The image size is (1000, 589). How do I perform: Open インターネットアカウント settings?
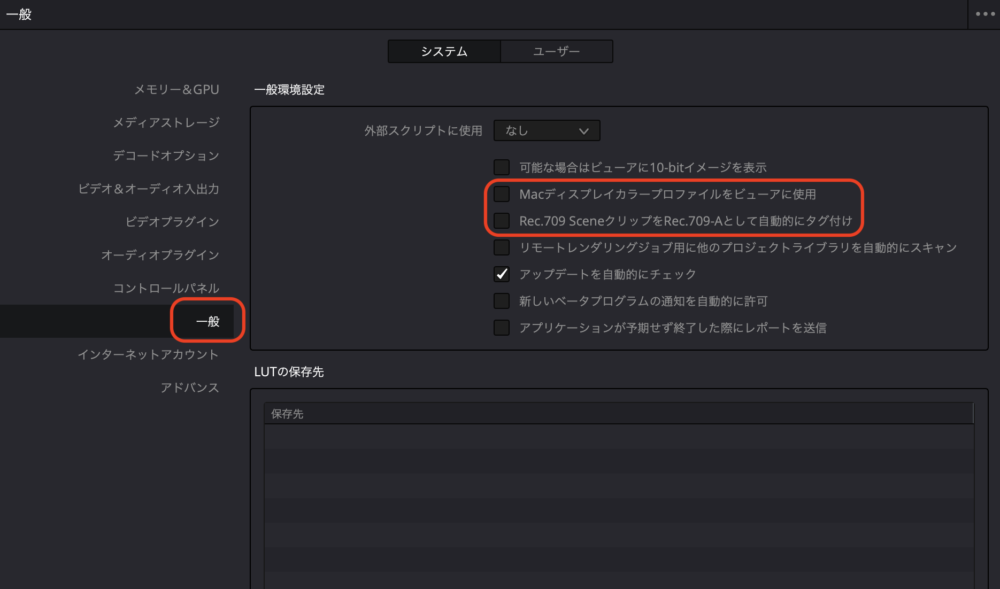click(x=148, y=354)
